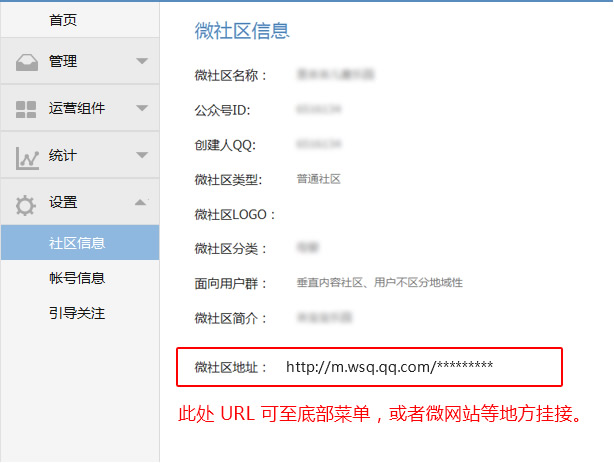
Task: Click the grid icon beside 运营组件
Action: tap(26, 109)
